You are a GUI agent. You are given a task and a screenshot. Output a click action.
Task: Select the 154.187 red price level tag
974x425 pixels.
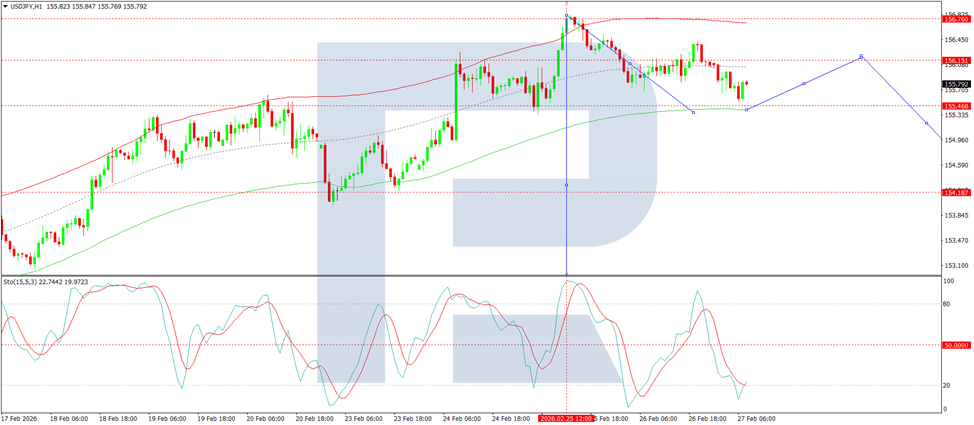click(x=956, y=192)
